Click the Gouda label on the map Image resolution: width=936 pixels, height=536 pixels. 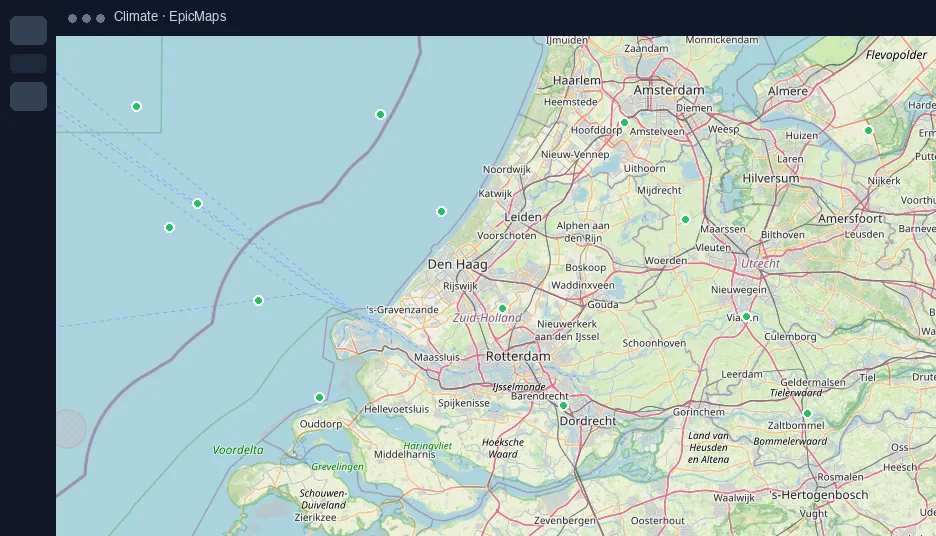[x=603, y=304]
